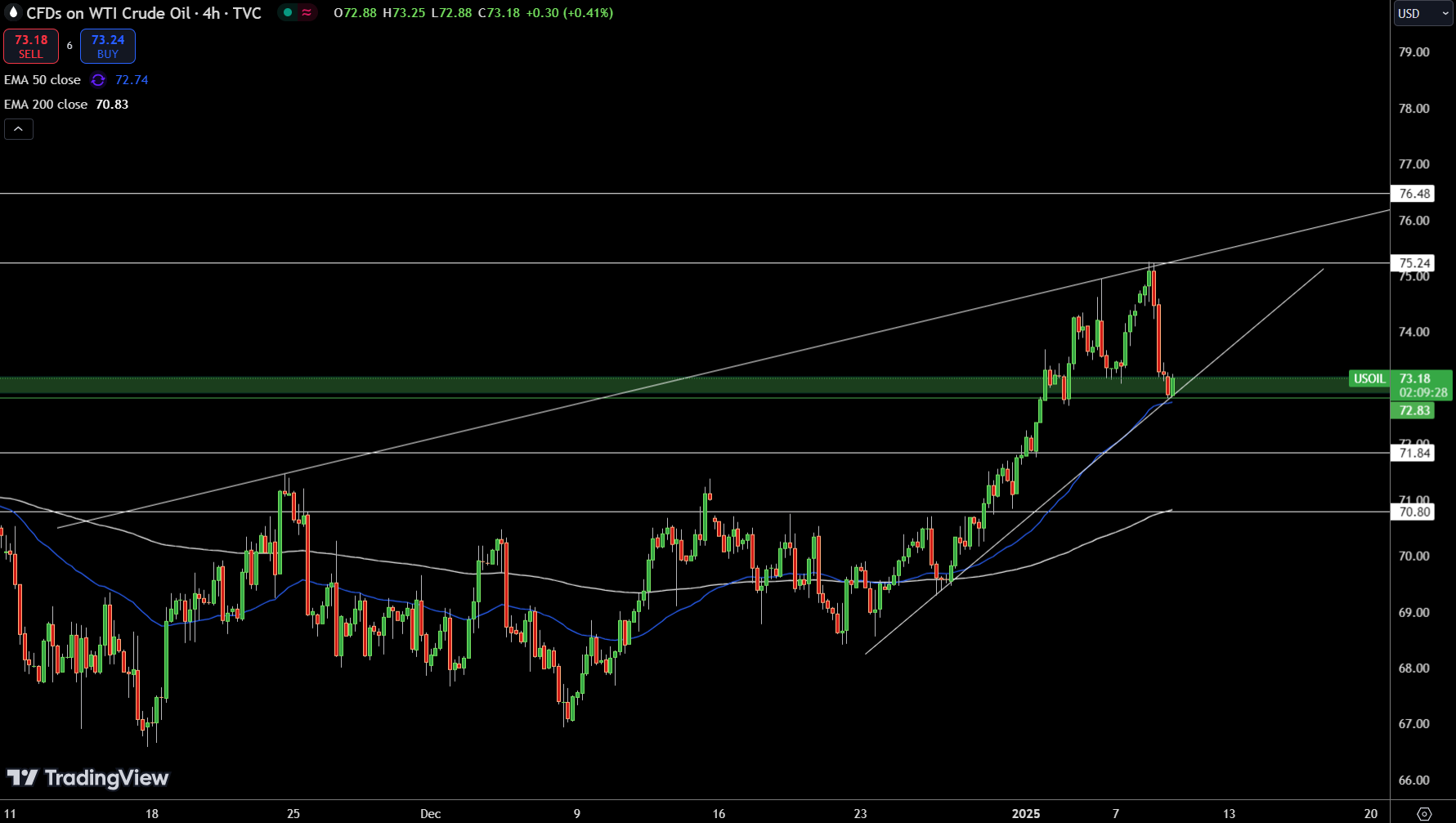1456x823 pixels.
Task: Select the EMA 200 close indicator label
Action: tap(46, 105)
